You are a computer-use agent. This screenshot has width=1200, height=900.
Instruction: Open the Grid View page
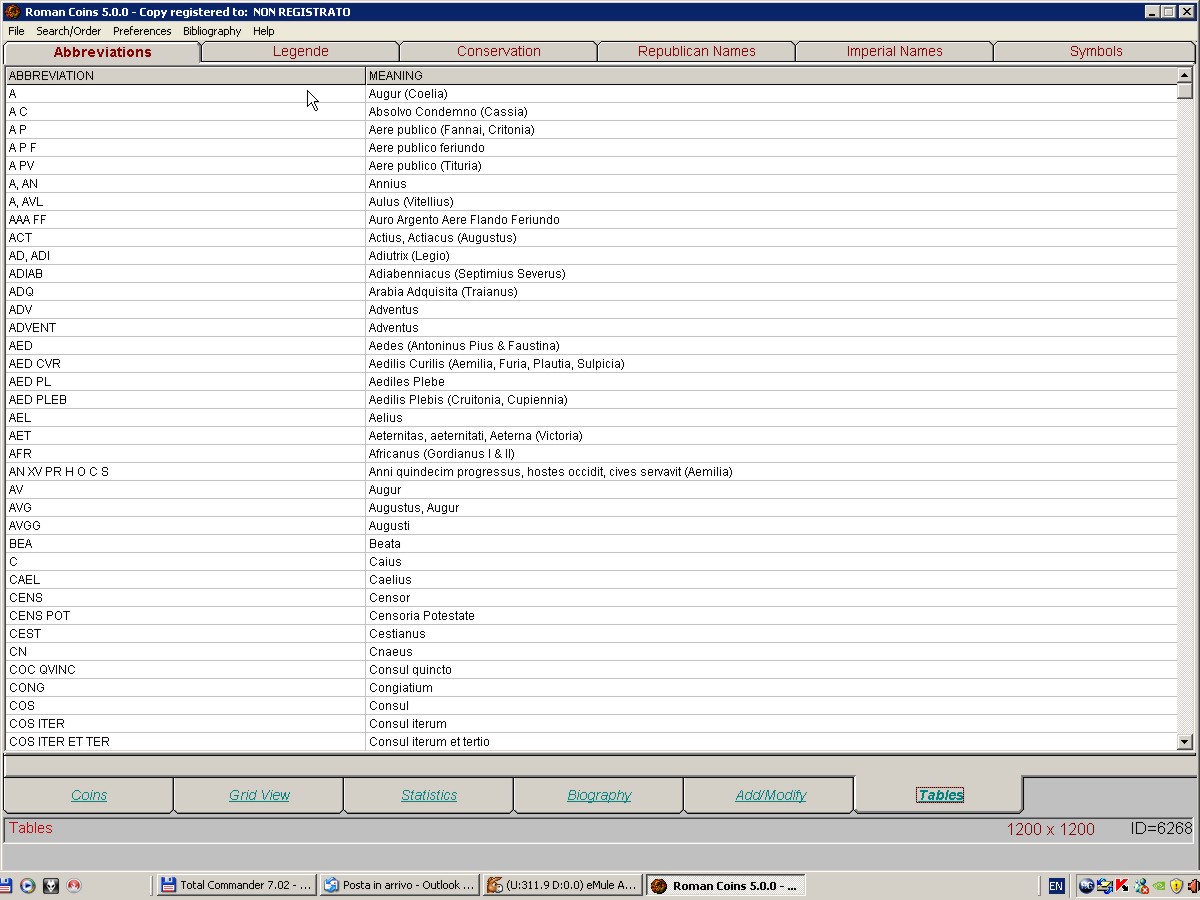(x=259, y=795)
